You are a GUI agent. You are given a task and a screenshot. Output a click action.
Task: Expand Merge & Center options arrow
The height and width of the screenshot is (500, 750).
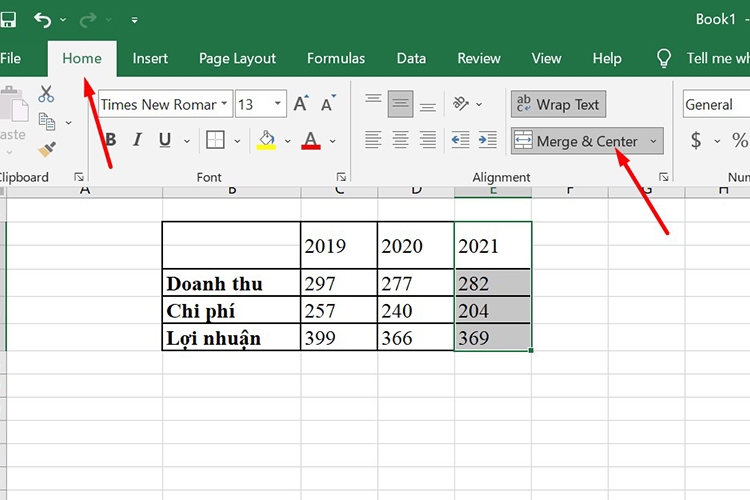click(x=653, y=141)
